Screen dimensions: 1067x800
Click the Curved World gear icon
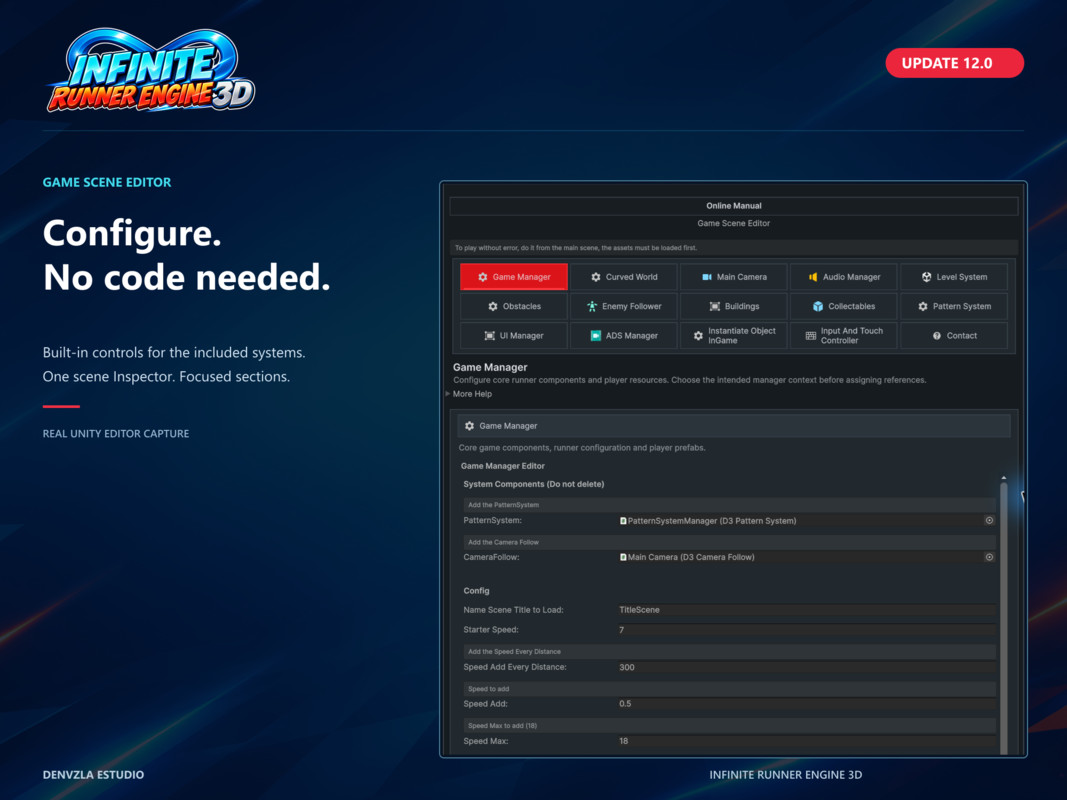point(595,277)
